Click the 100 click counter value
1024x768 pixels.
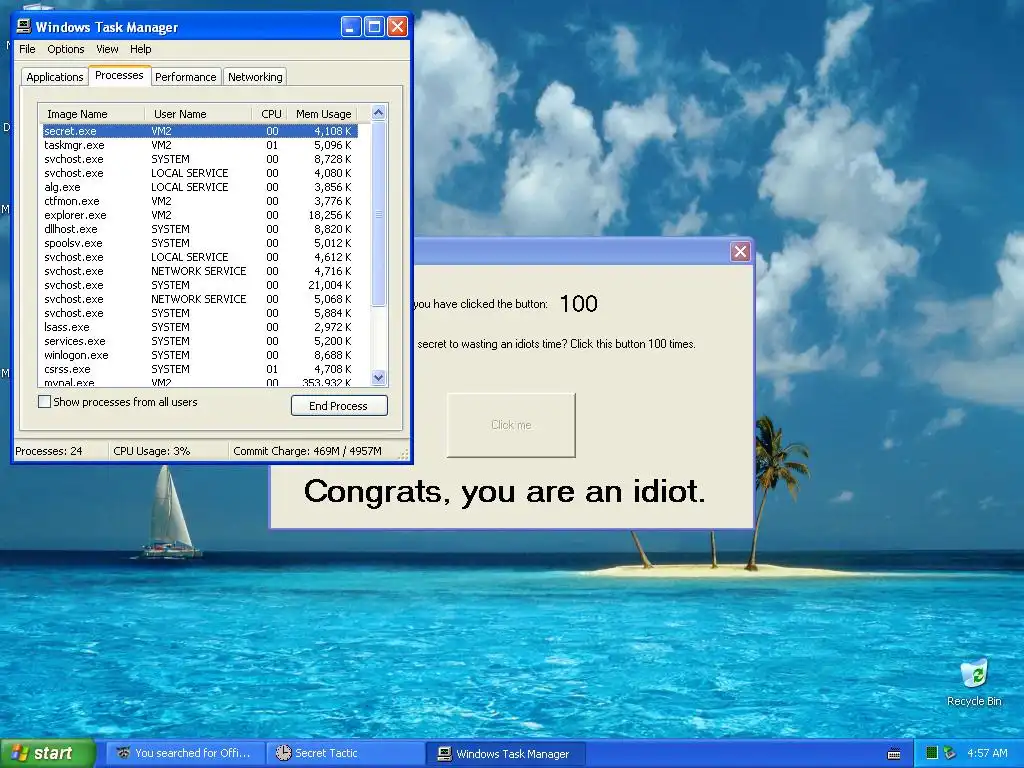click(x=579, y=304)
